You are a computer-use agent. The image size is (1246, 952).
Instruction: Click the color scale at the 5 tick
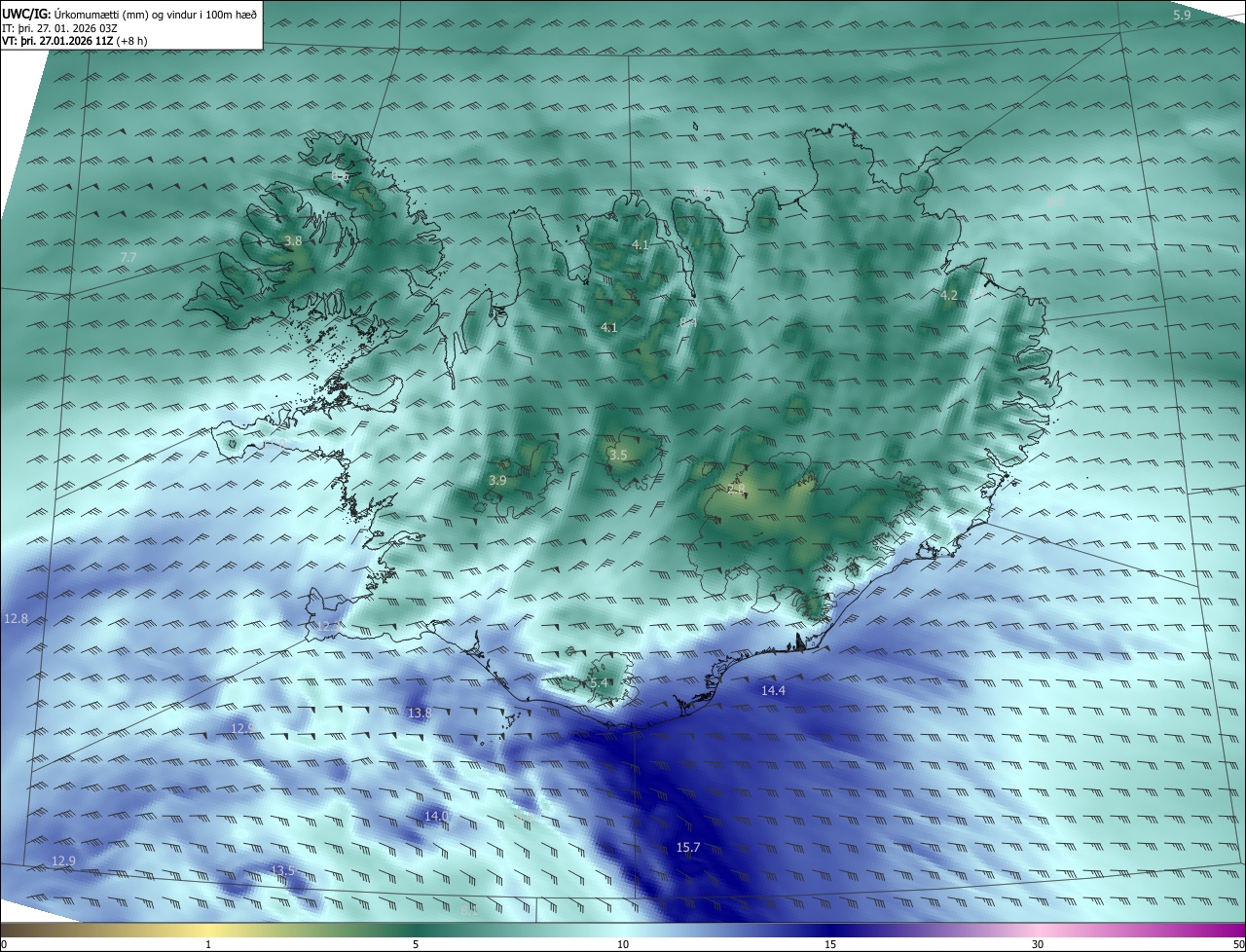(416, 930)
